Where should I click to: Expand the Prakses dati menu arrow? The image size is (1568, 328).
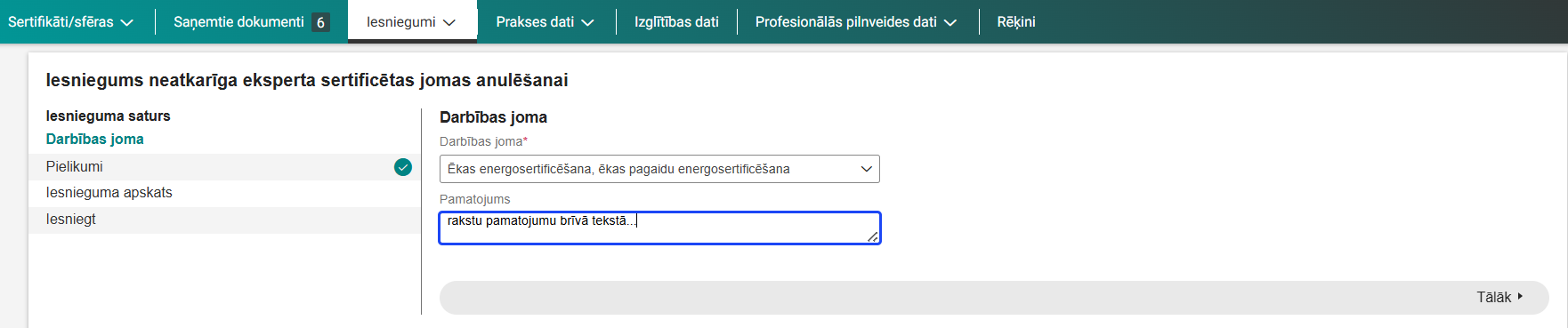pos(587,23)
